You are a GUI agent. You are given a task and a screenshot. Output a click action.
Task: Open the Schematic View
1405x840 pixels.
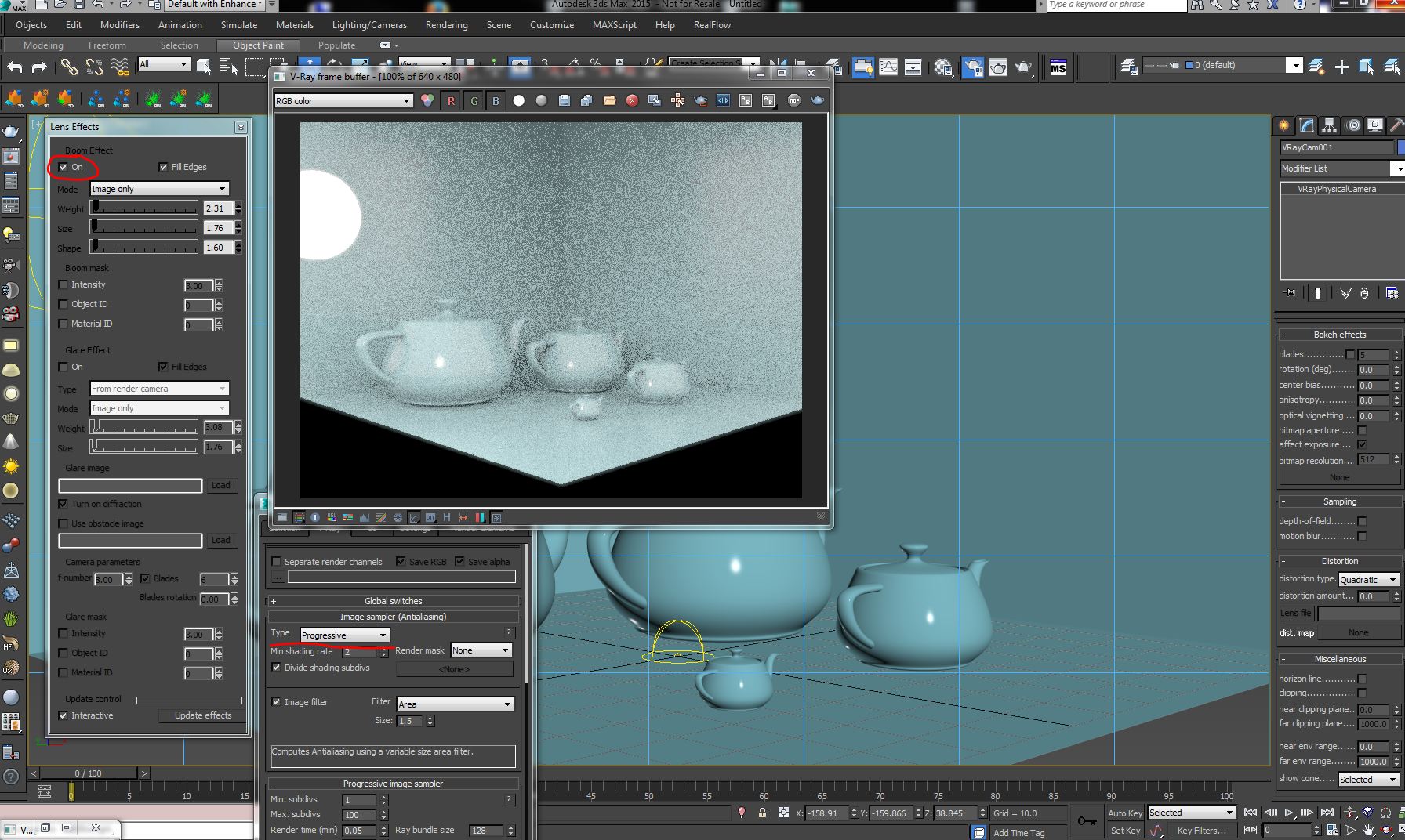(x=913, y=67)
